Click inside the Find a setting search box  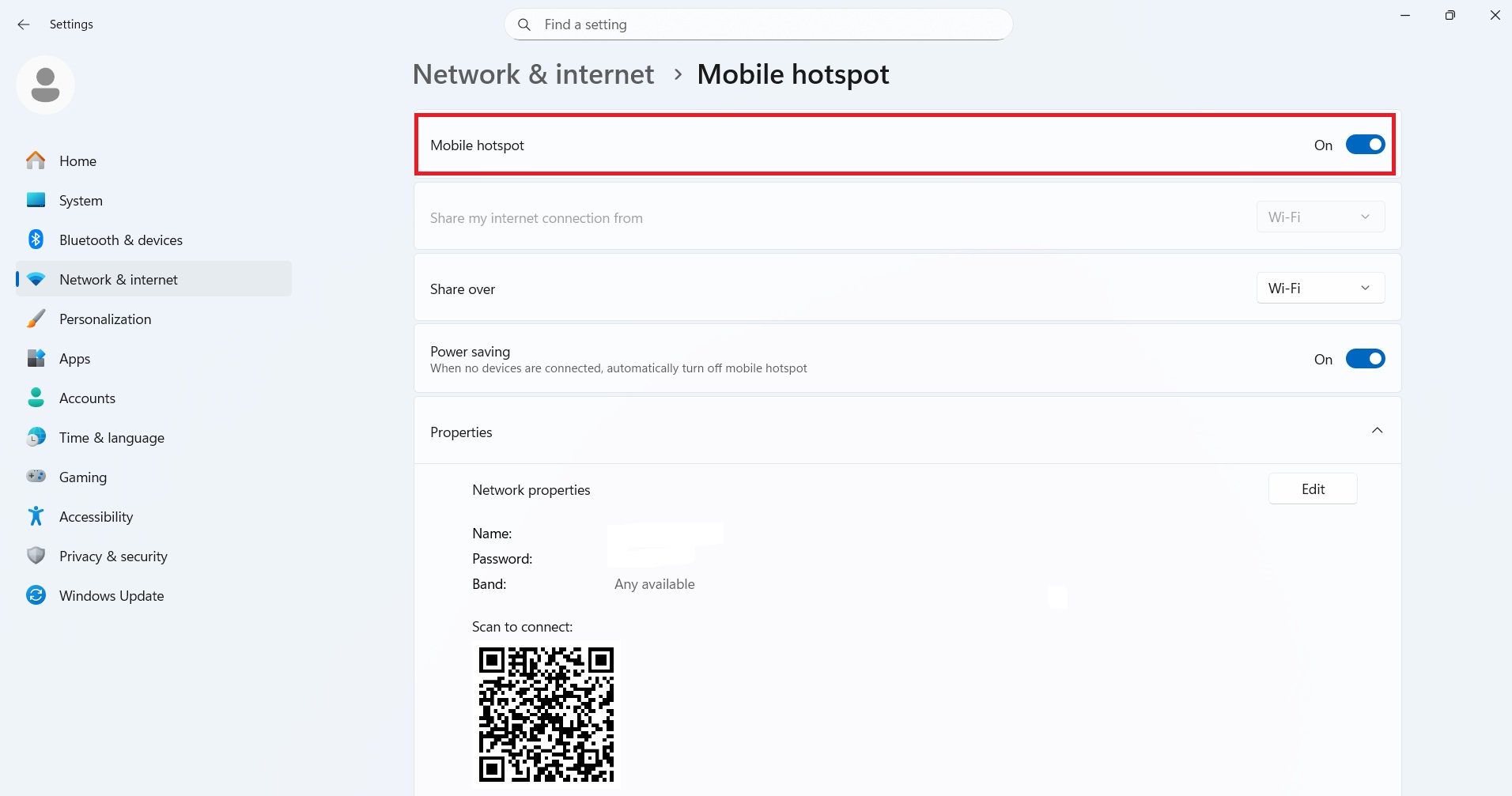click(x=757, y=25)
